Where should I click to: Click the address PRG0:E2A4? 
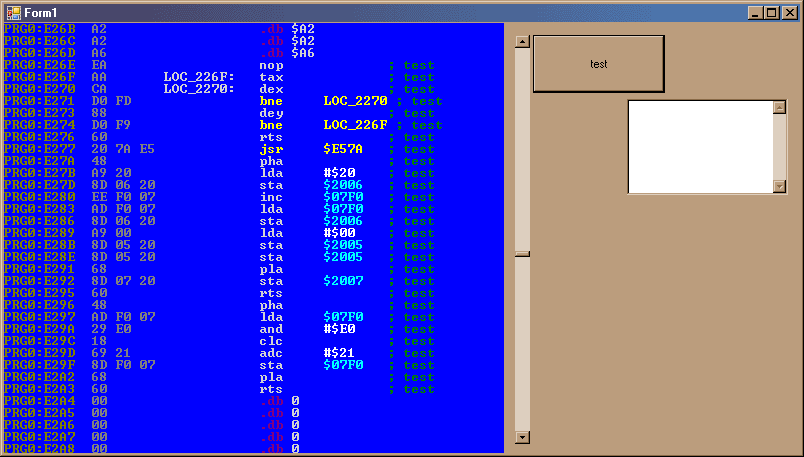[x=39, y=401]
